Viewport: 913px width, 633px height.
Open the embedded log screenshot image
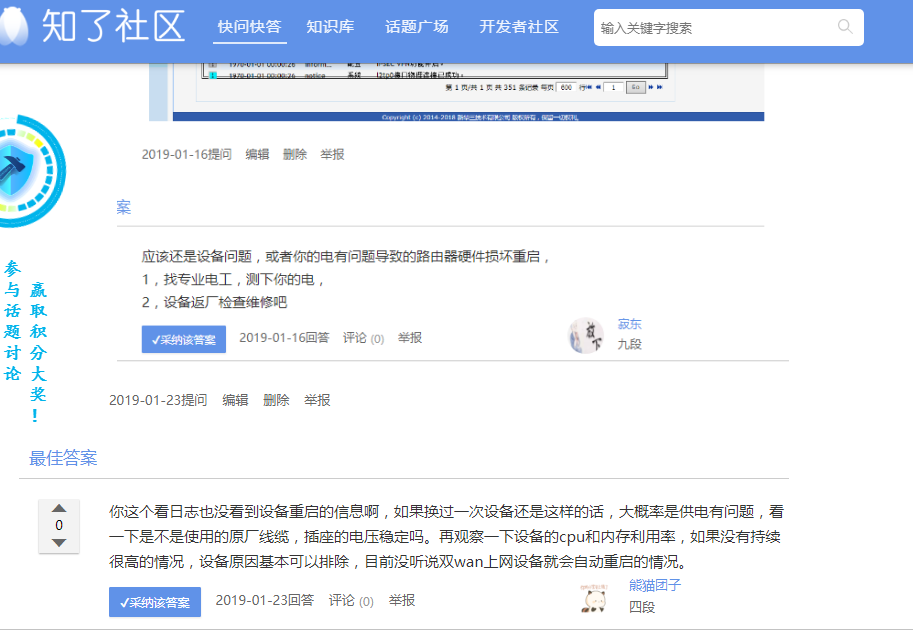(x=456, y=91)
